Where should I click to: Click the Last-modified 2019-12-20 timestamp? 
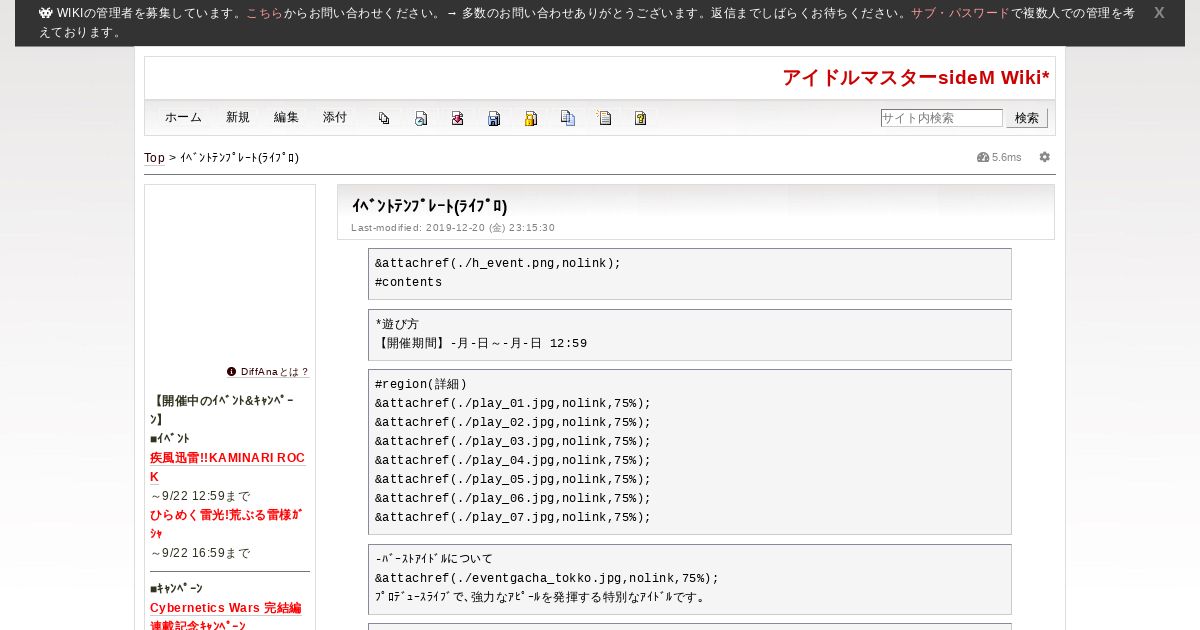click(x=453, y=228)
